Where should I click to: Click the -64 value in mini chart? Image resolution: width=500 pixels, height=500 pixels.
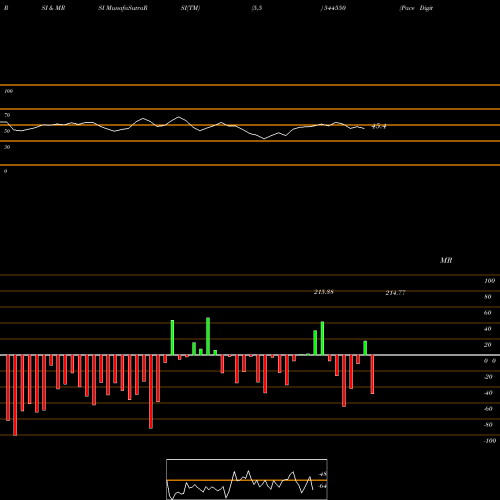click(323, 486)
